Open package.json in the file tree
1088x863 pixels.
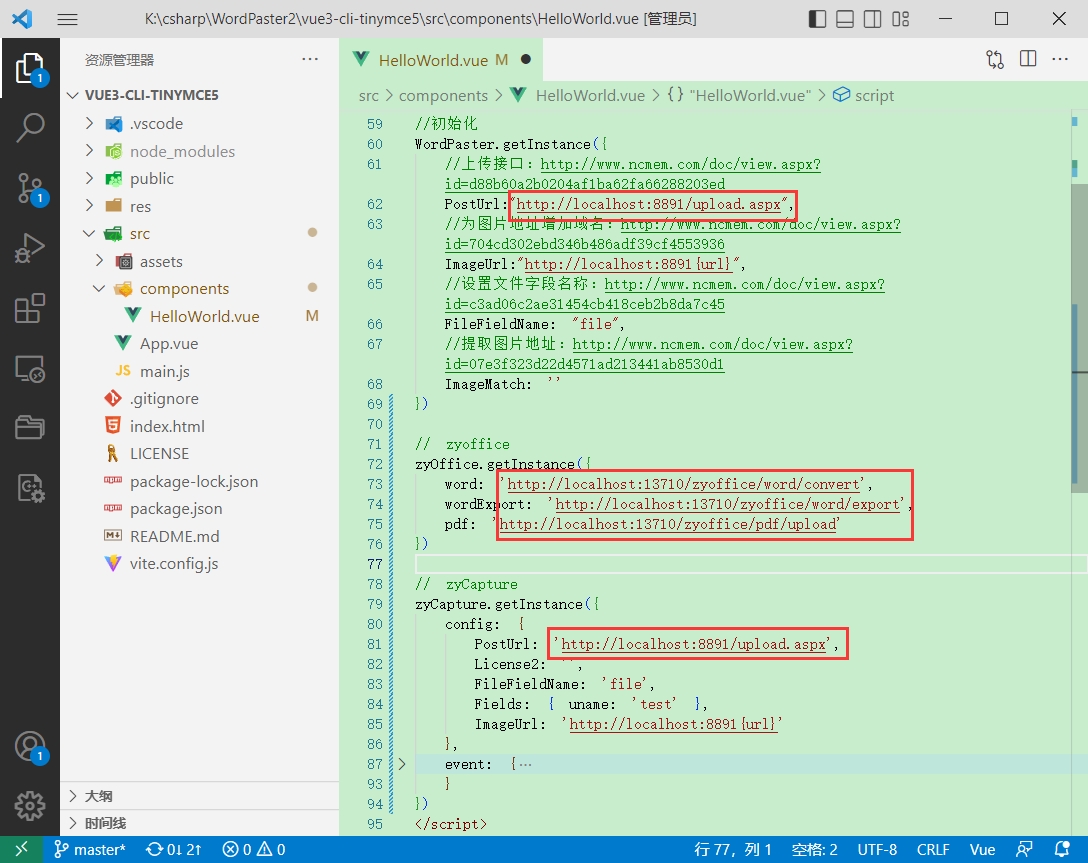pos(176,508)
